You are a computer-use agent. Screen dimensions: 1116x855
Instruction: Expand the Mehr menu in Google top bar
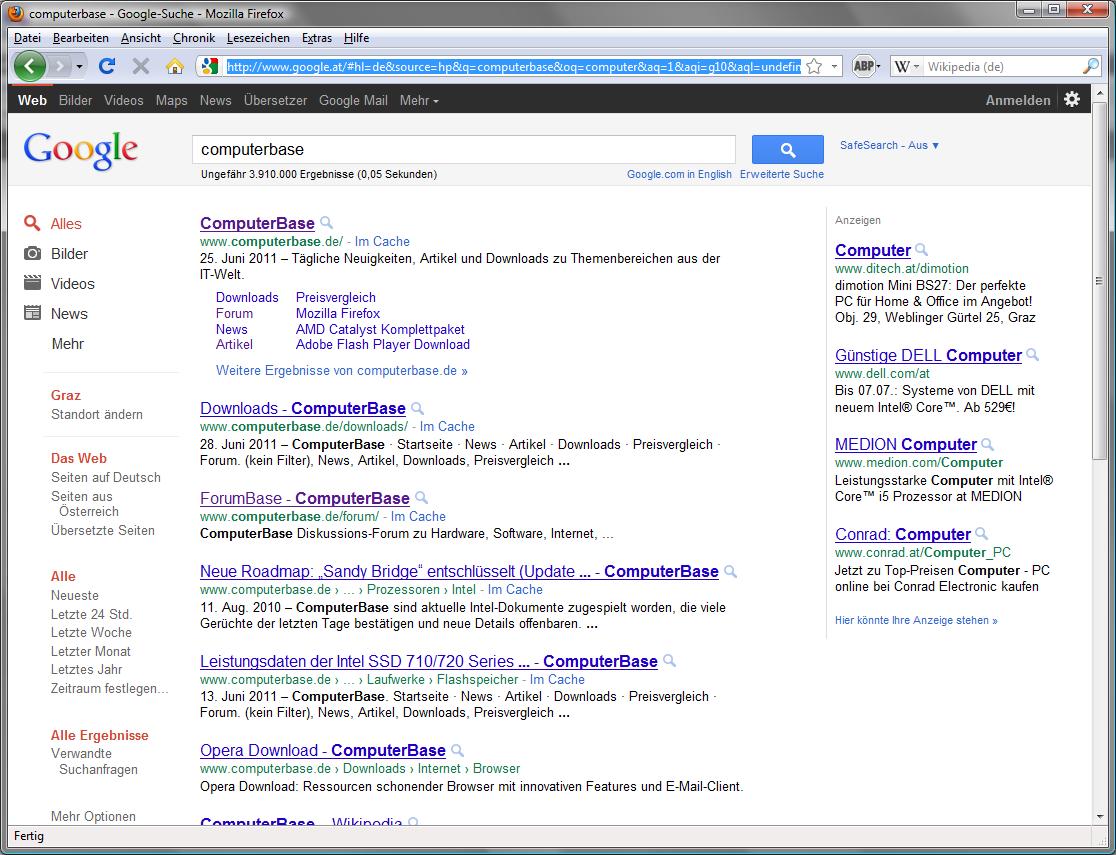click(418, 100)
